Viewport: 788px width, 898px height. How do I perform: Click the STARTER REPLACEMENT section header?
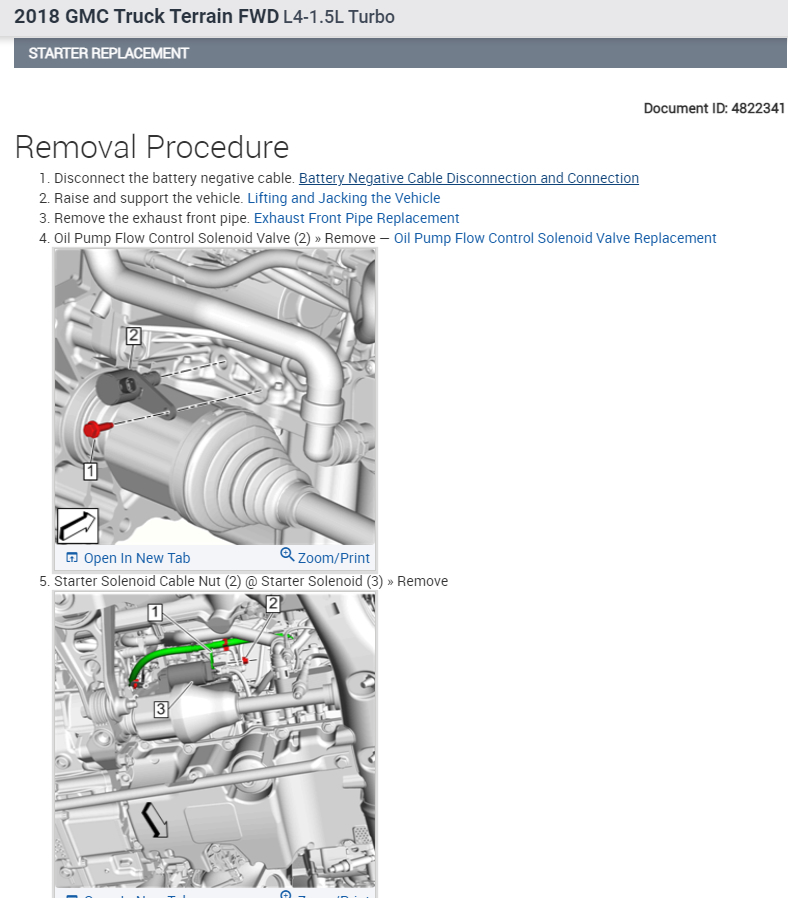pos(400,53)
